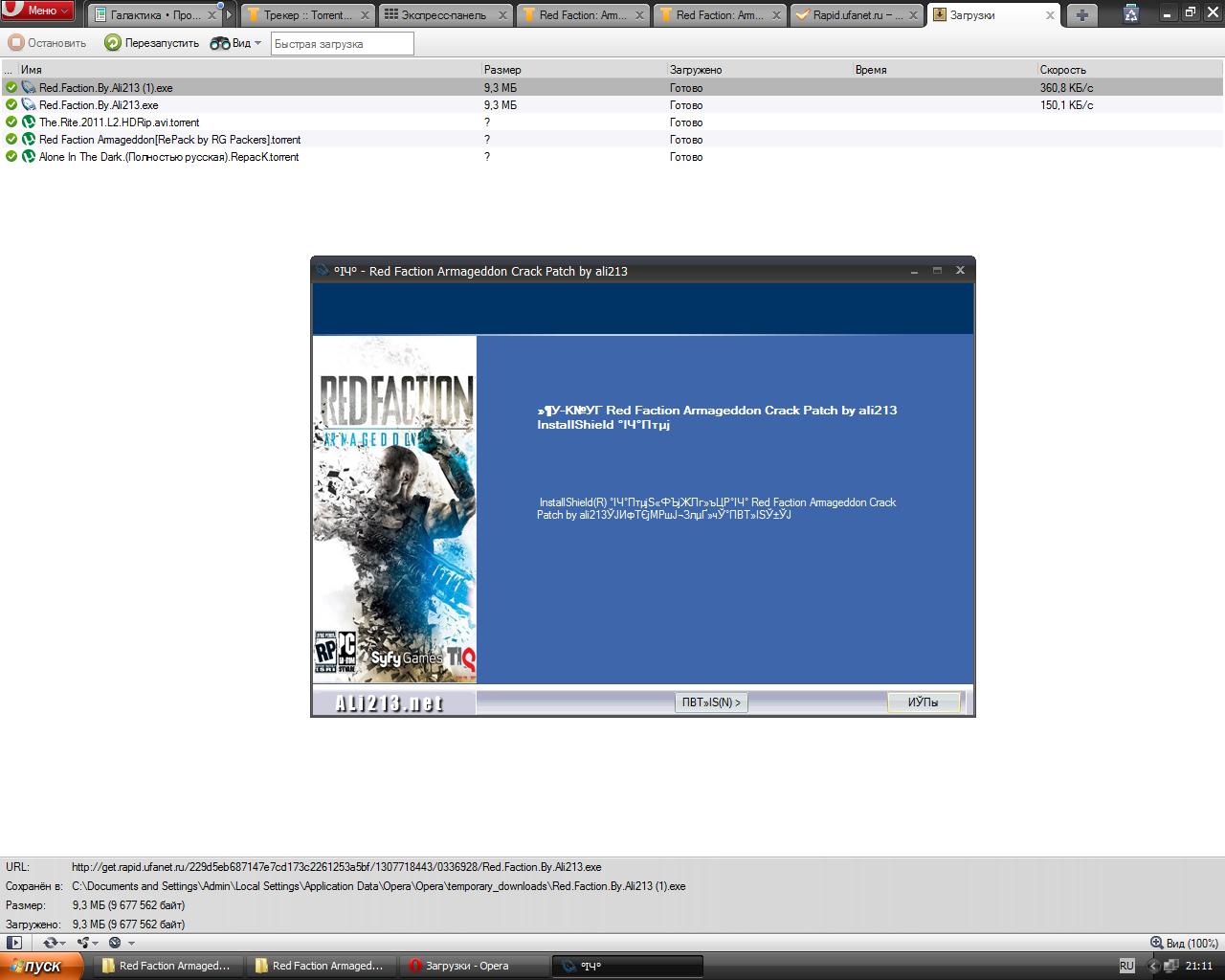Select the Alone In The Dark torrent row
Screen dimensions: 1225x980
coord(612,157)
